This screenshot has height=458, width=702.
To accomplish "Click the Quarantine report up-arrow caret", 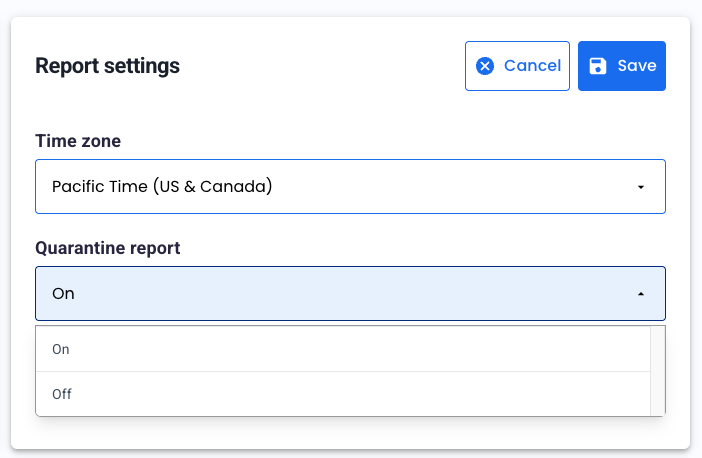I will coord(640,294).
